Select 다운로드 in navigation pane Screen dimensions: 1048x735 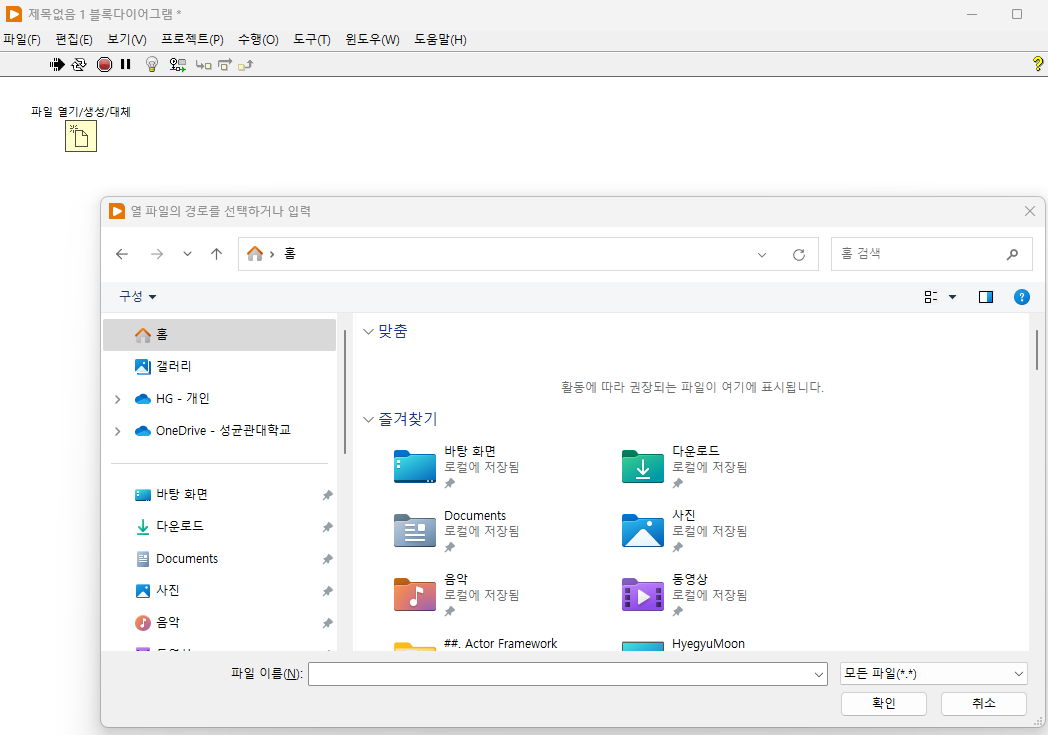coord(219,527)
